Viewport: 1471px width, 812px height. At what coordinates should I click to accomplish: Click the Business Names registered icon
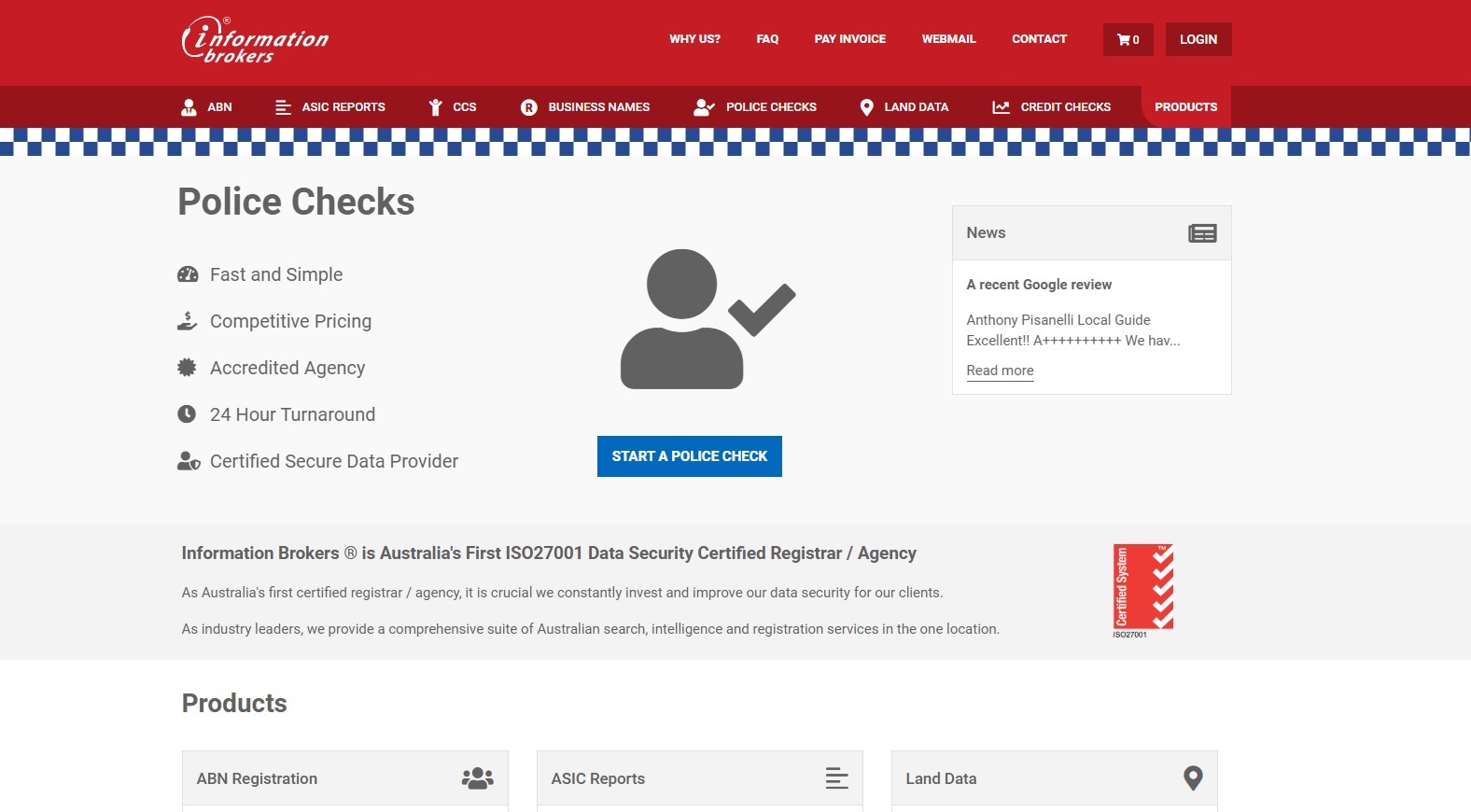tap(529, 107)
